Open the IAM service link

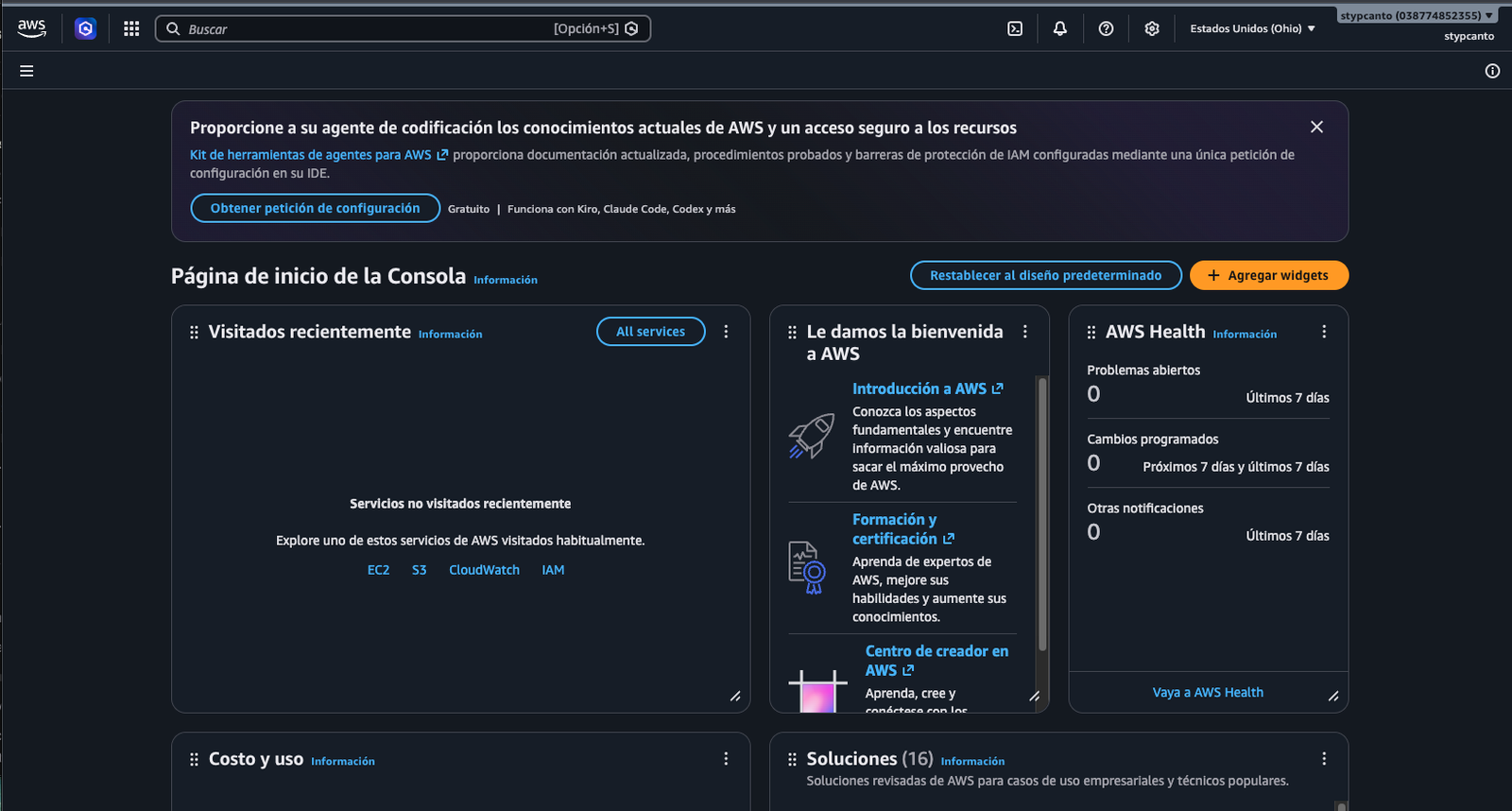coord(553,570)
